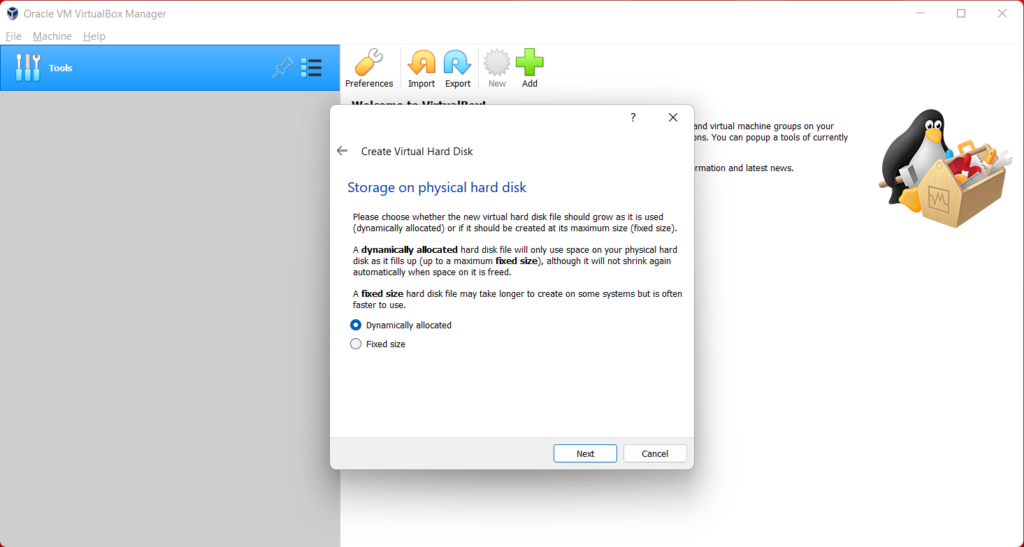The height and width of the screenshot is (547, 1024).
Task: Click the Export appliance icon
Action: [x=457, y=68]
